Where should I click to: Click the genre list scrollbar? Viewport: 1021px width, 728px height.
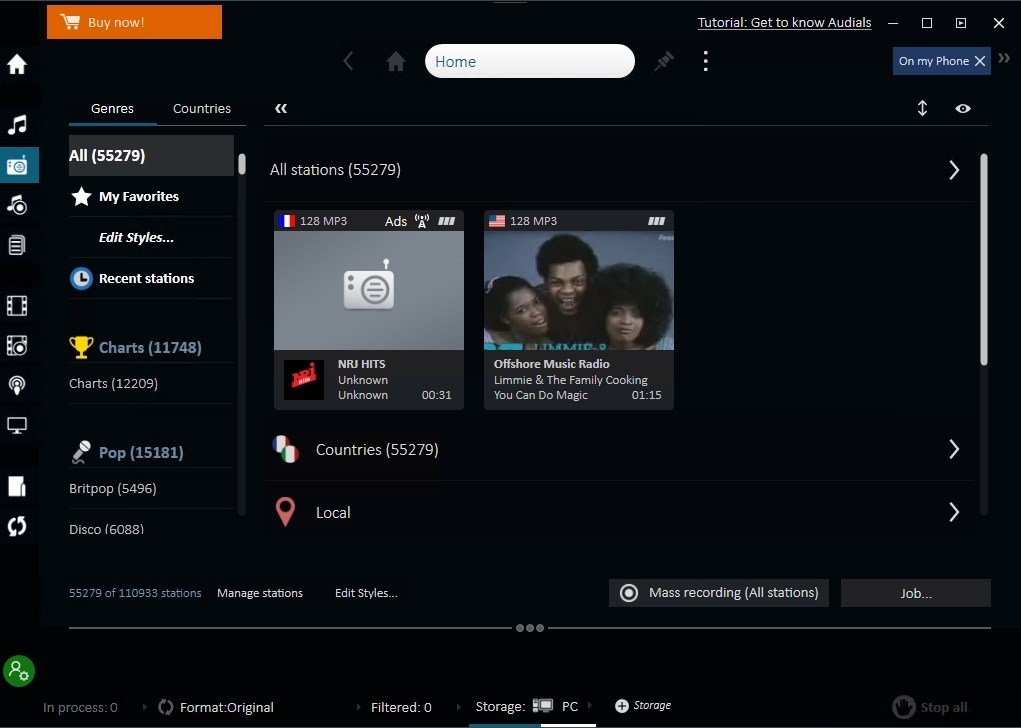(242, 164)
